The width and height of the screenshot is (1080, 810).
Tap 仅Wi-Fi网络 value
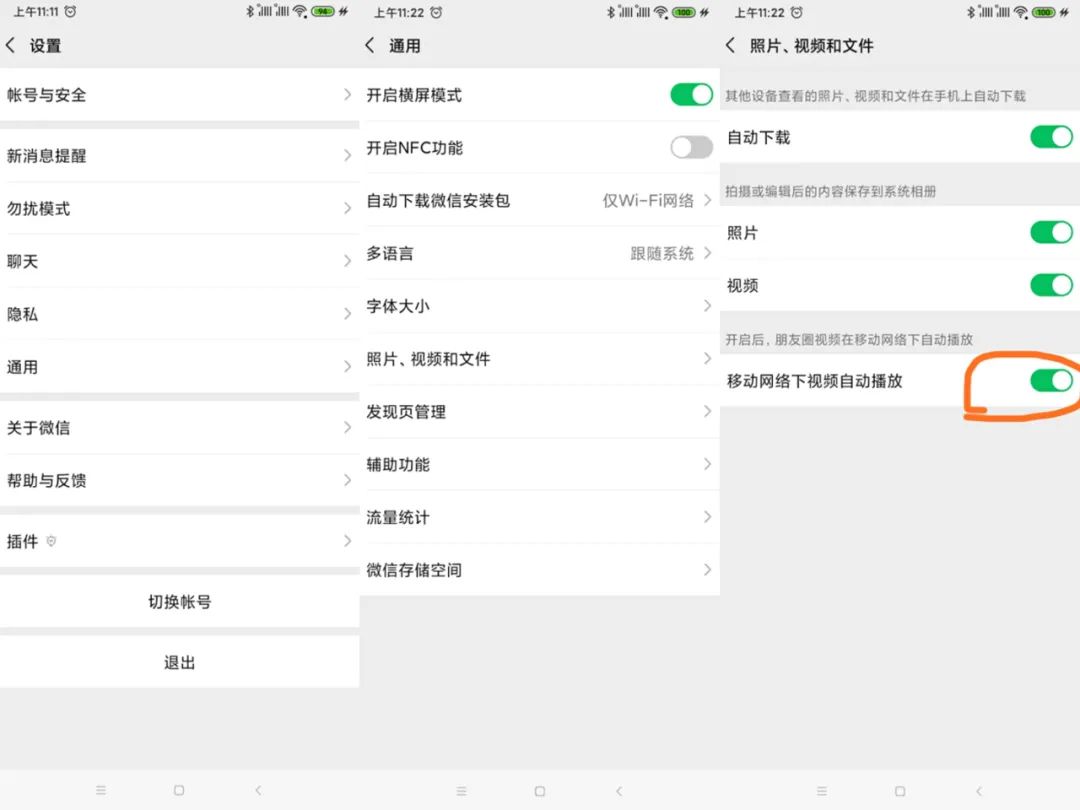point(648,200)
